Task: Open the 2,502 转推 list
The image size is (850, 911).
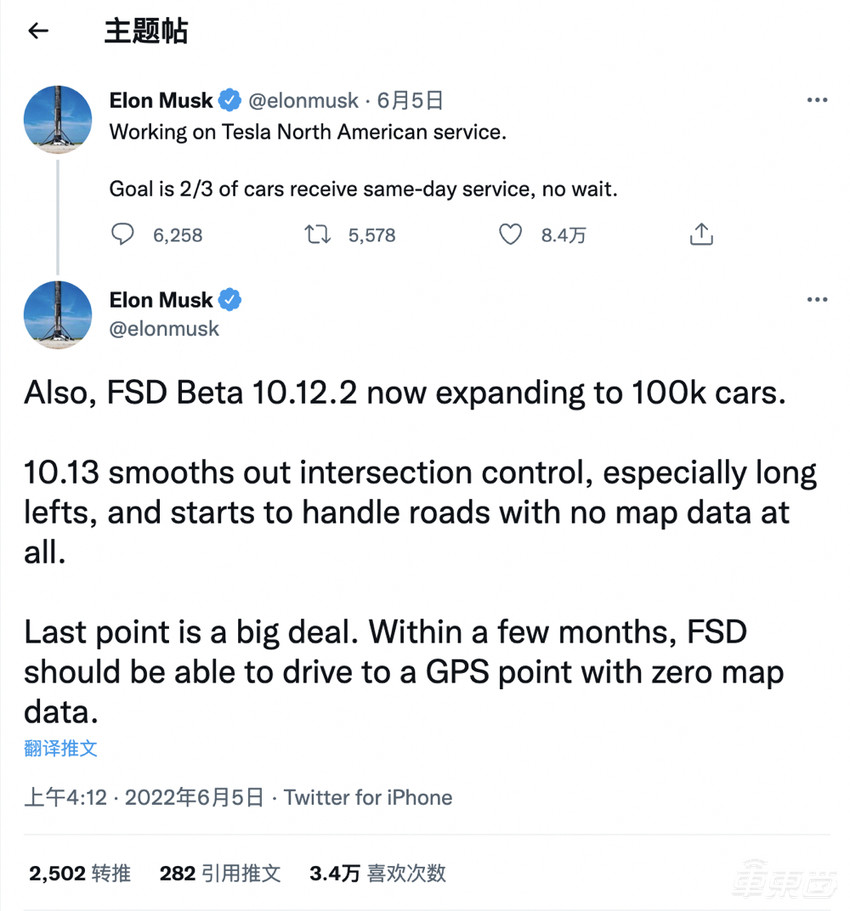Action: coord(78,872)
